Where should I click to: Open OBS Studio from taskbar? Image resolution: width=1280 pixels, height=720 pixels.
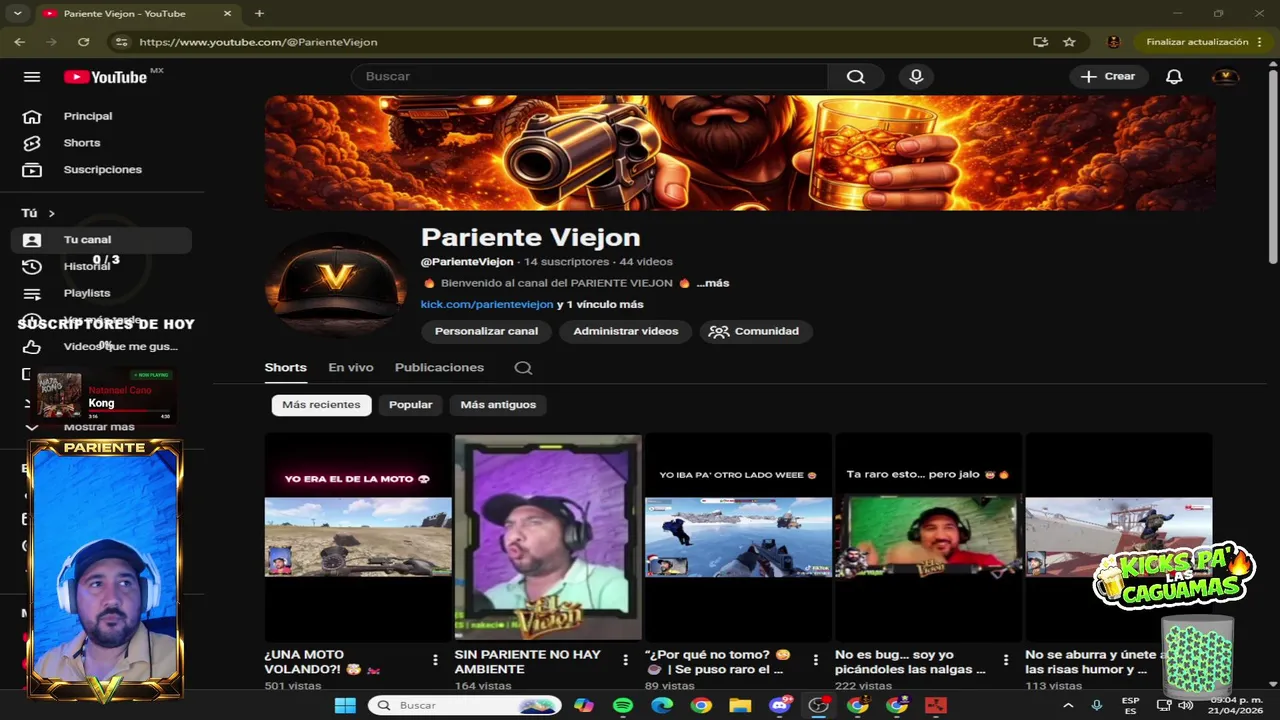[x=818, y=705]
